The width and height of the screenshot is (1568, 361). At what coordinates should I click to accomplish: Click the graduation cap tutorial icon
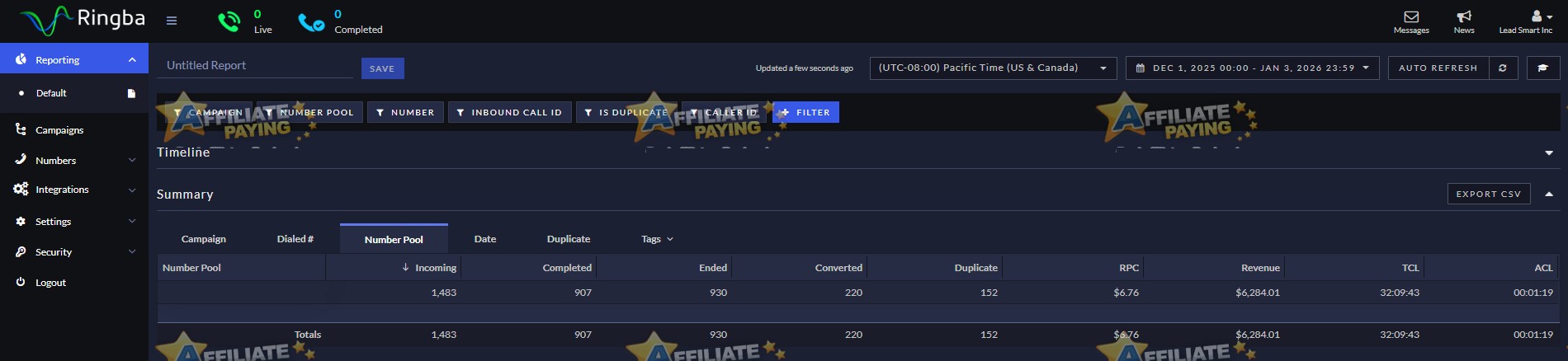1542,68
